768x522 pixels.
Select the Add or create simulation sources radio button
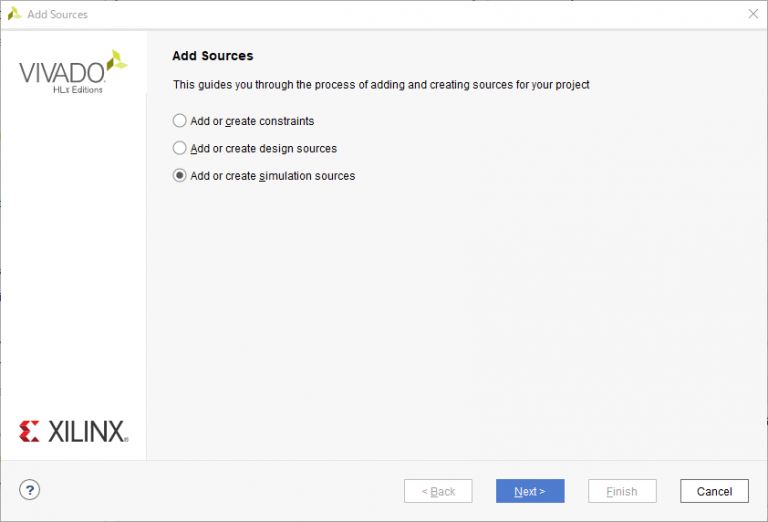tap(180, 176)
